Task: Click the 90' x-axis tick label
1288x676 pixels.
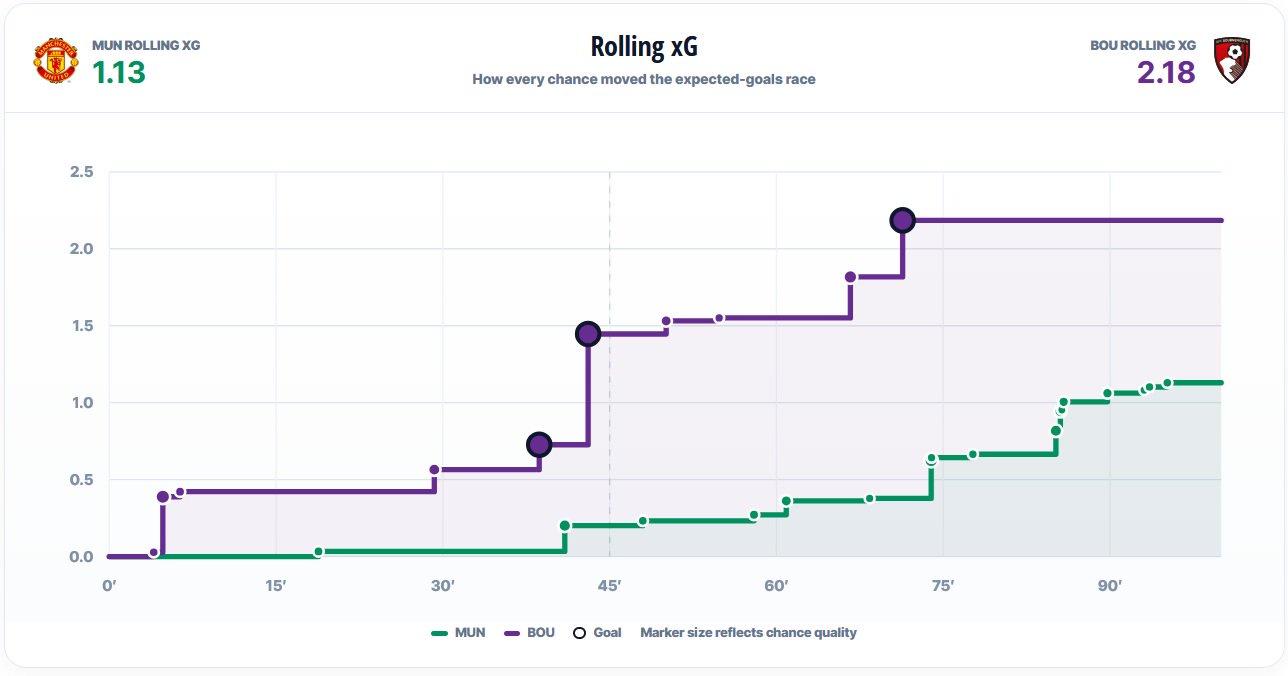Action: pyautogui.click(x=1109, y=585)
